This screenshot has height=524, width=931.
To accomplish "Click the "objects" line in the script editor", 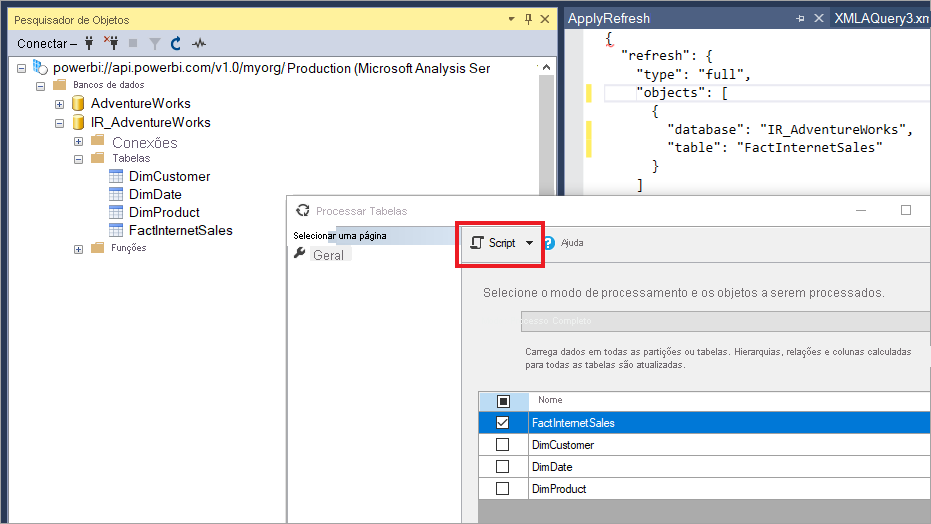I will point(767,93).
